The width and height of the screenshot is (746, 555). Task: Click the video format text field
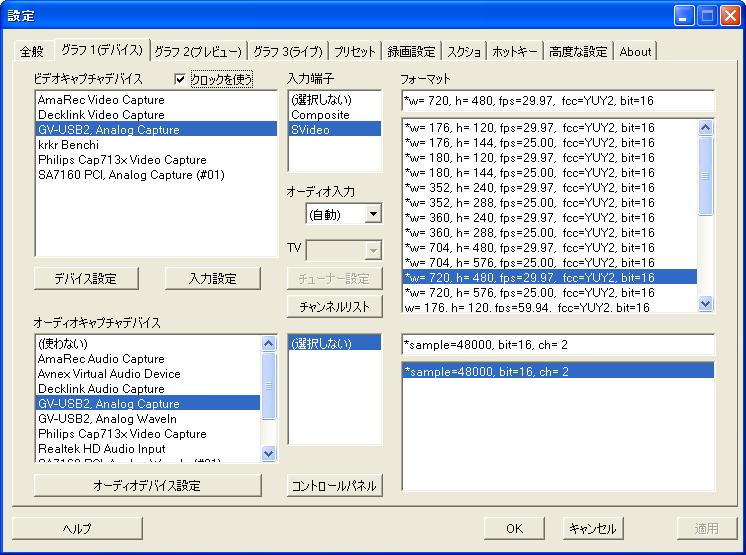click(x=558, y=101)
